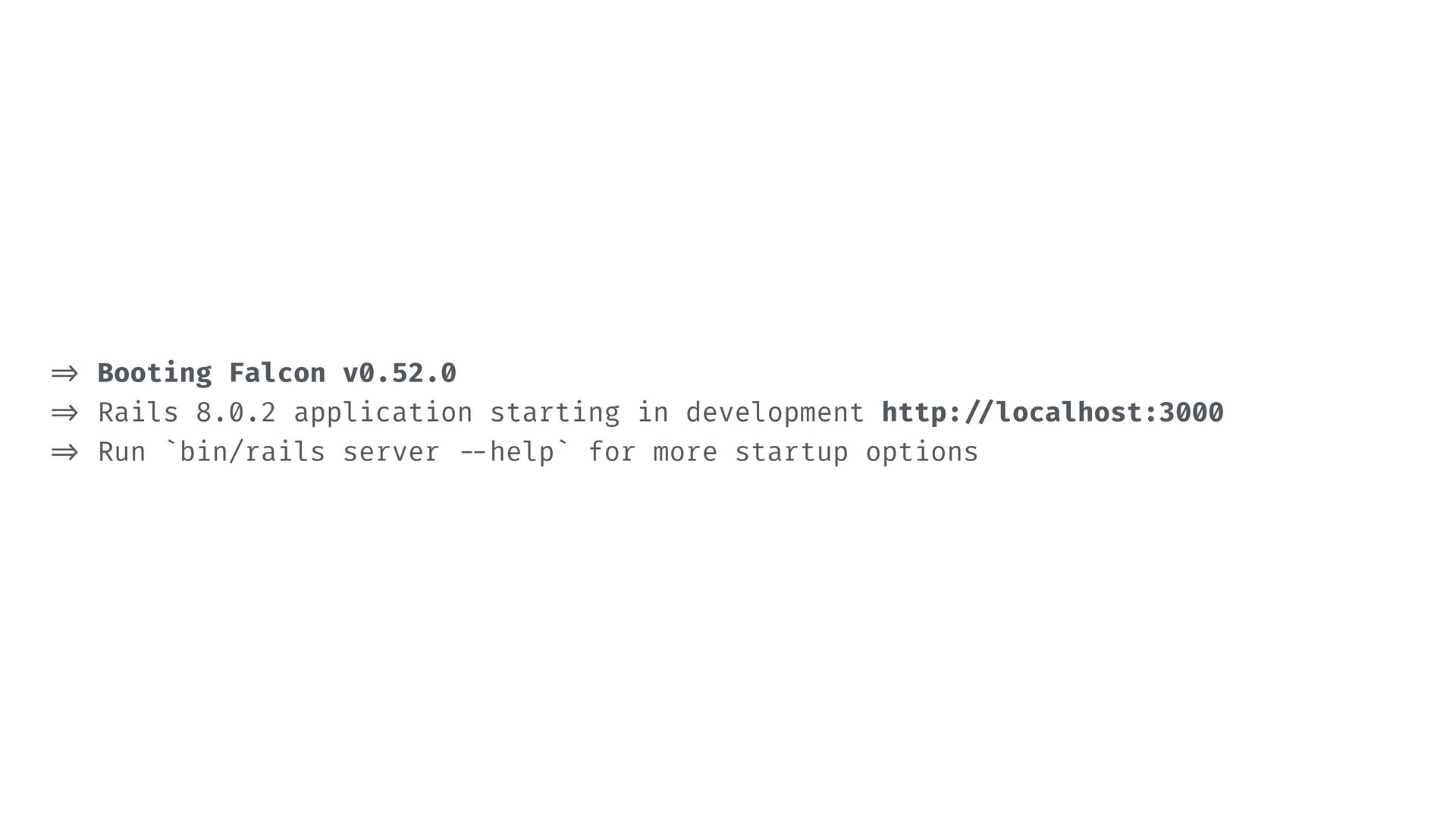
Task: Click the version text v0.52.0
Action: click(400, 373)
